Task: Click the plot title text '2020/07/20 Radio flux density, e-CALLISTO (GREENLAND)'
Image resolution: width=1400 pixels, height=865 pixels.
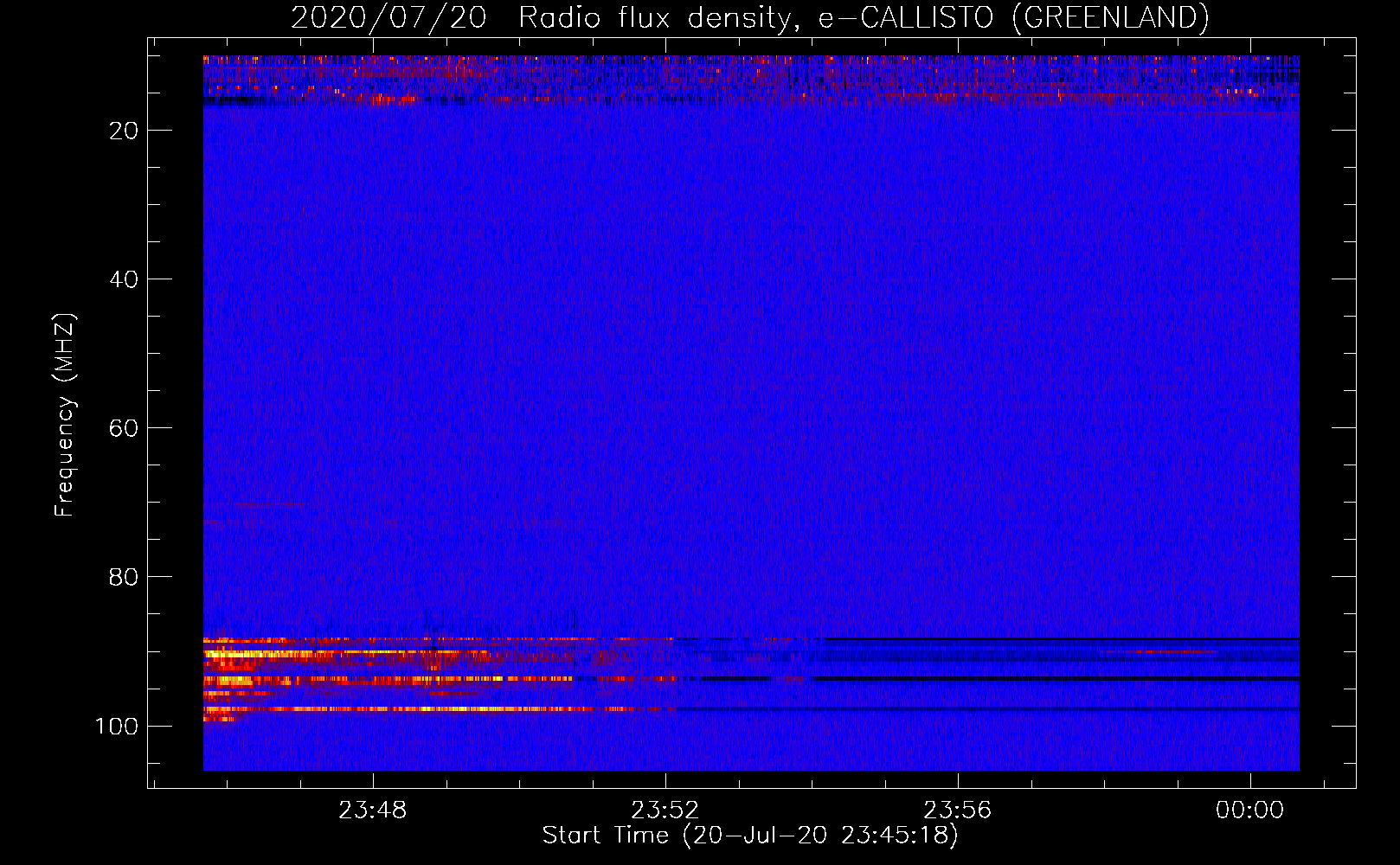Action: (x=749, y=17)
